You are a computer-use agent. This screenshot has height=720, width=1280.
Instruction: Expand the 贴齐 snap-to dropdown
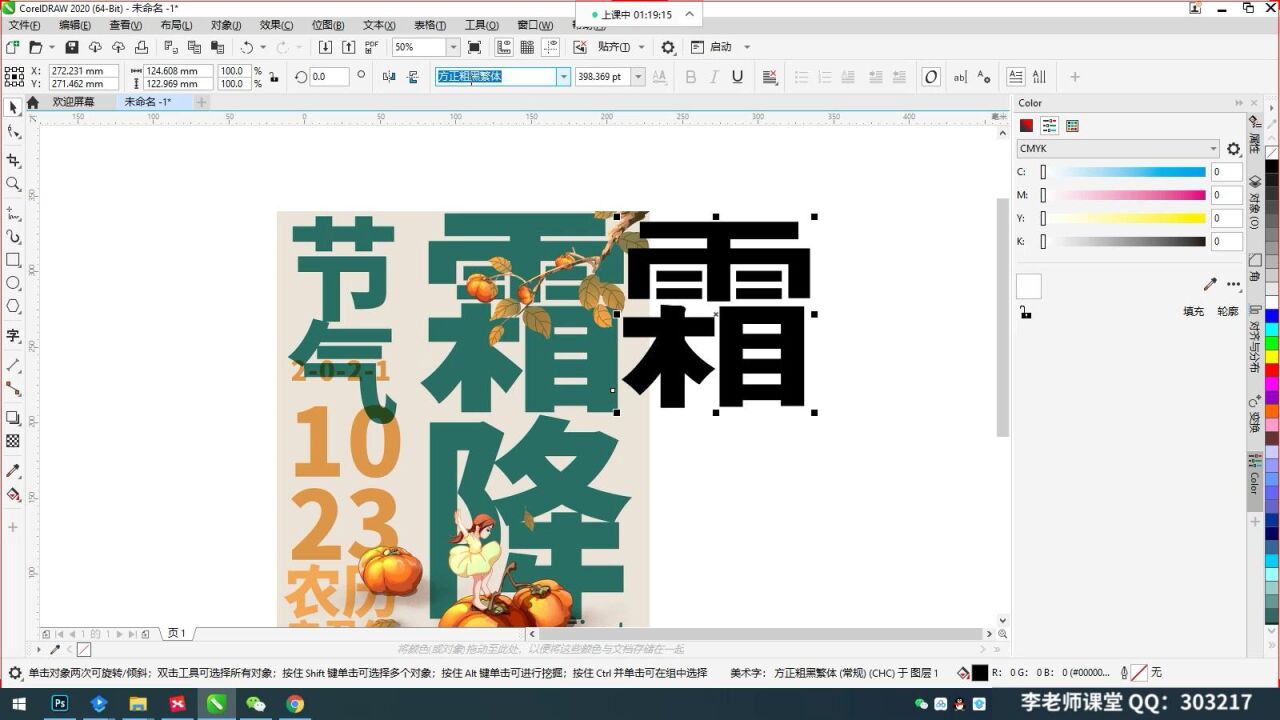(641, 47)
